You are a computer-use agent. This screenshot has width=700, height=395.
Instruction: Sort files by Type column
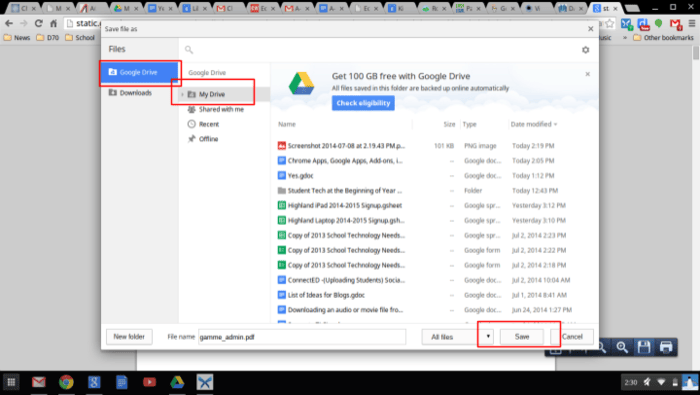(469, 124)
